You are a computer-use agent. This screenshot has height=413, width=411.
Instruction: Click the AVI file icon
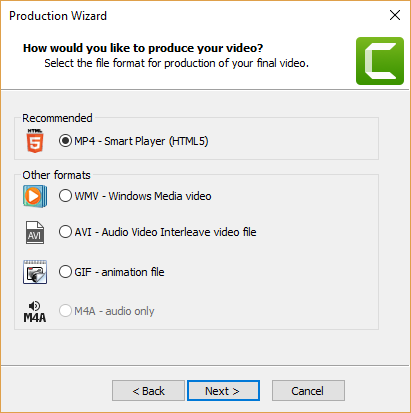point(35,232)
